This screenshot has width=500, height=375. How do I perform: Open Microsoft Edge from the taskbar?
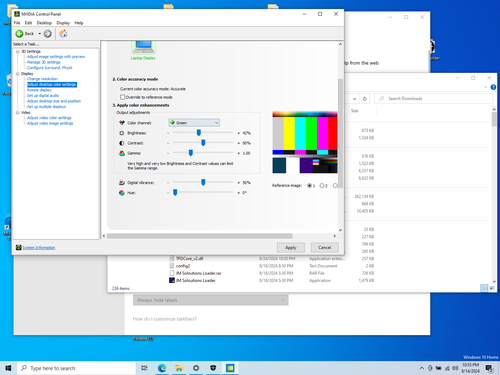162,368
